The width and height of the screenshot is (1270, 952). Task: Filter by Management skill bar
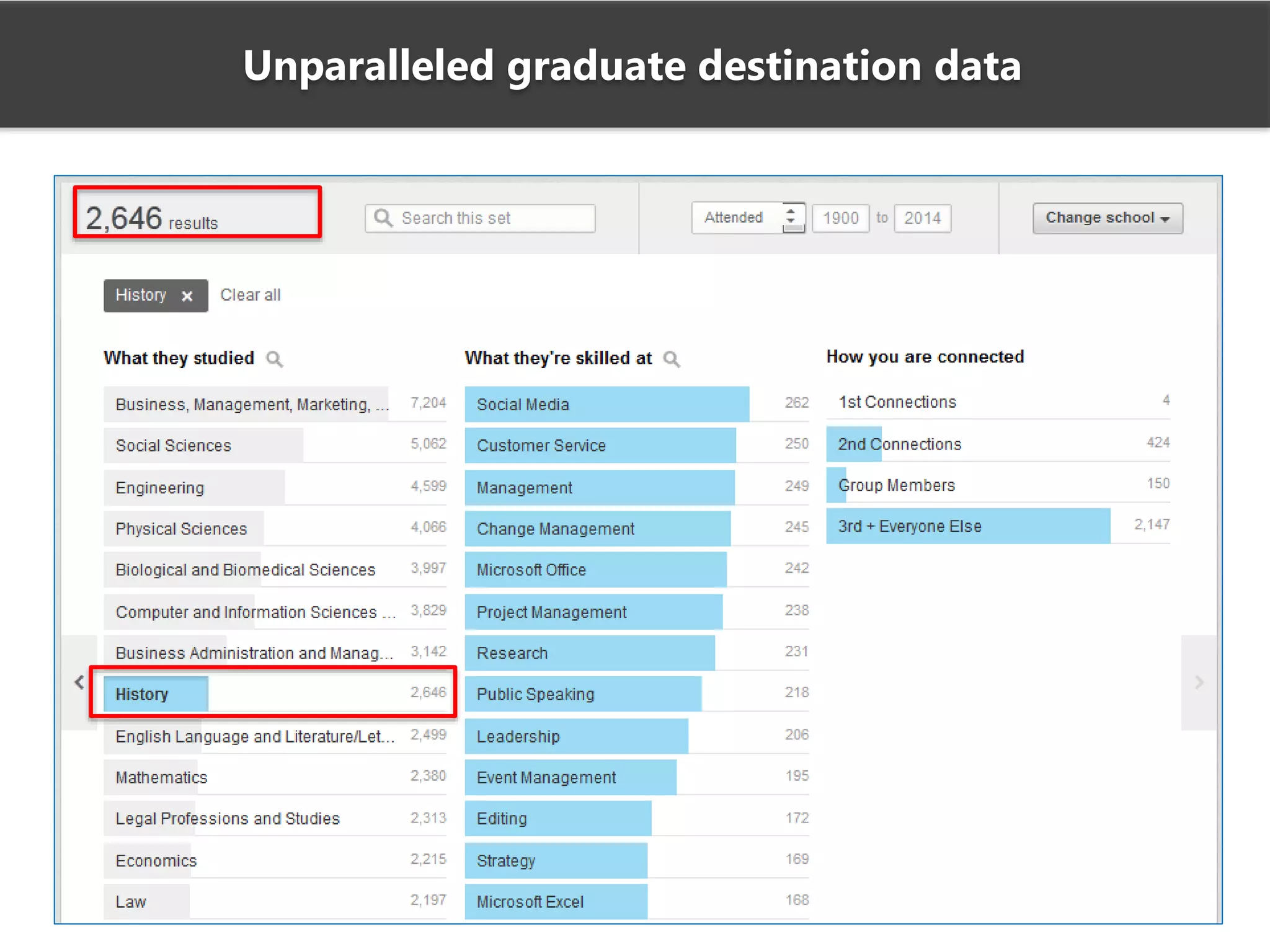point(637,487)
